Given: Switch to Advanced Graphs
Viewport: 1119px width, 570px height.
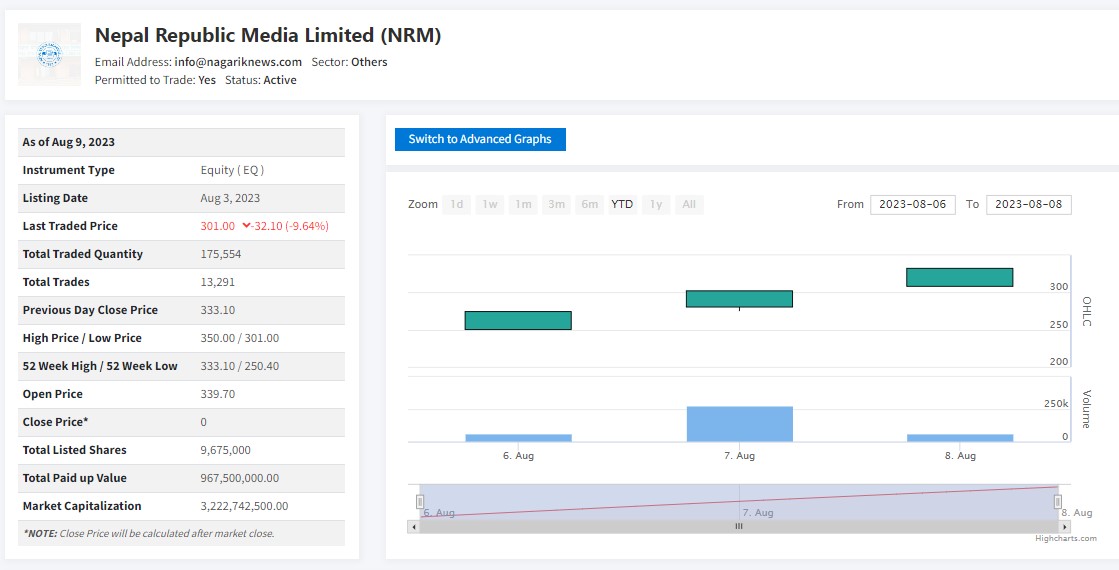Looking at the screenshot, I should [x=480, y=139].
